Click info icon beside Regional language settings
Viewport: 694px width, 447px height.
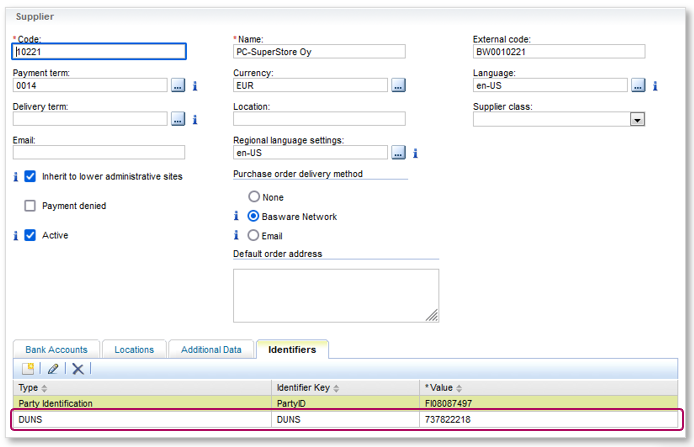(415, 153)
